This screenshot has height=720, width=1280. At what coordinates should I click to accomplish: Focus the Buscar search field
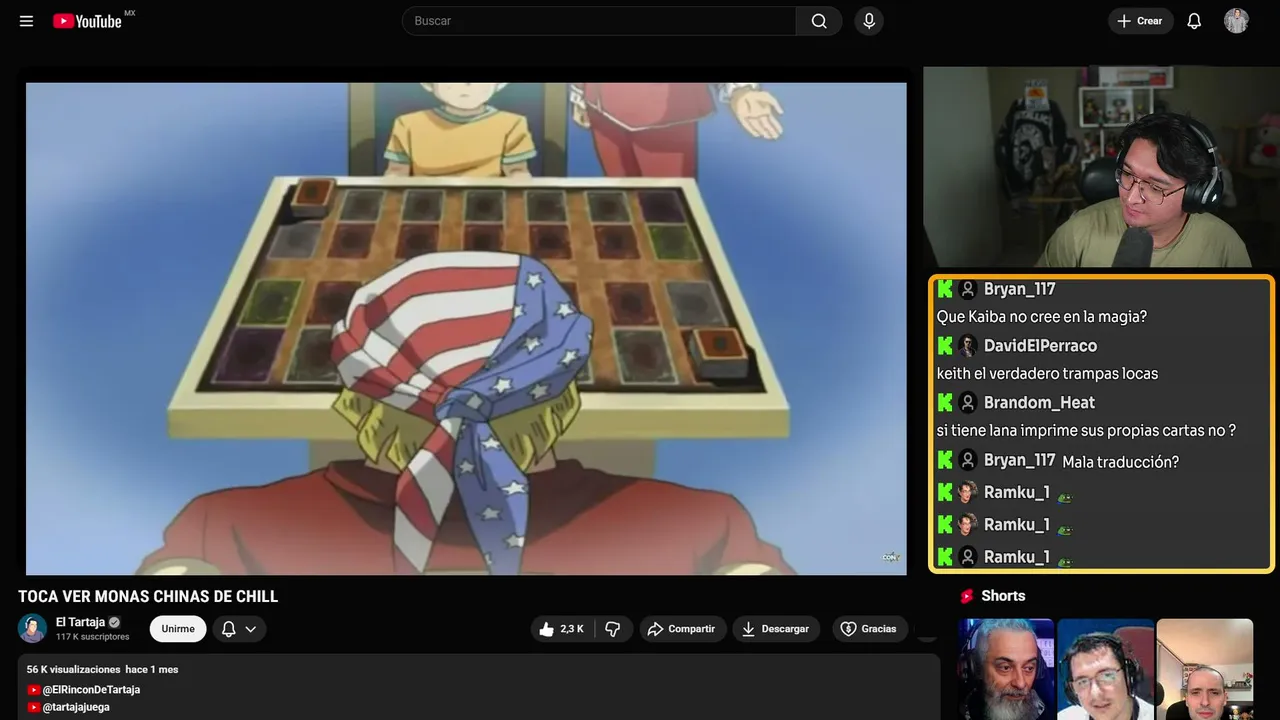point(599,21)
